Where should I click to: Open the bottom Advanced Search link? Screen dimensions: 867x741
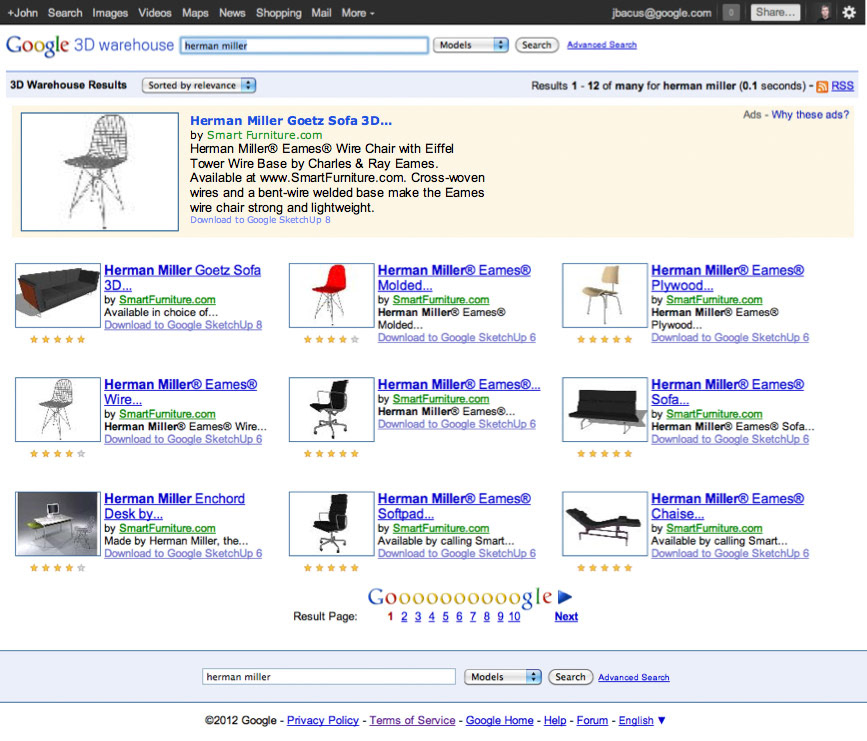[x=634, y=677]
